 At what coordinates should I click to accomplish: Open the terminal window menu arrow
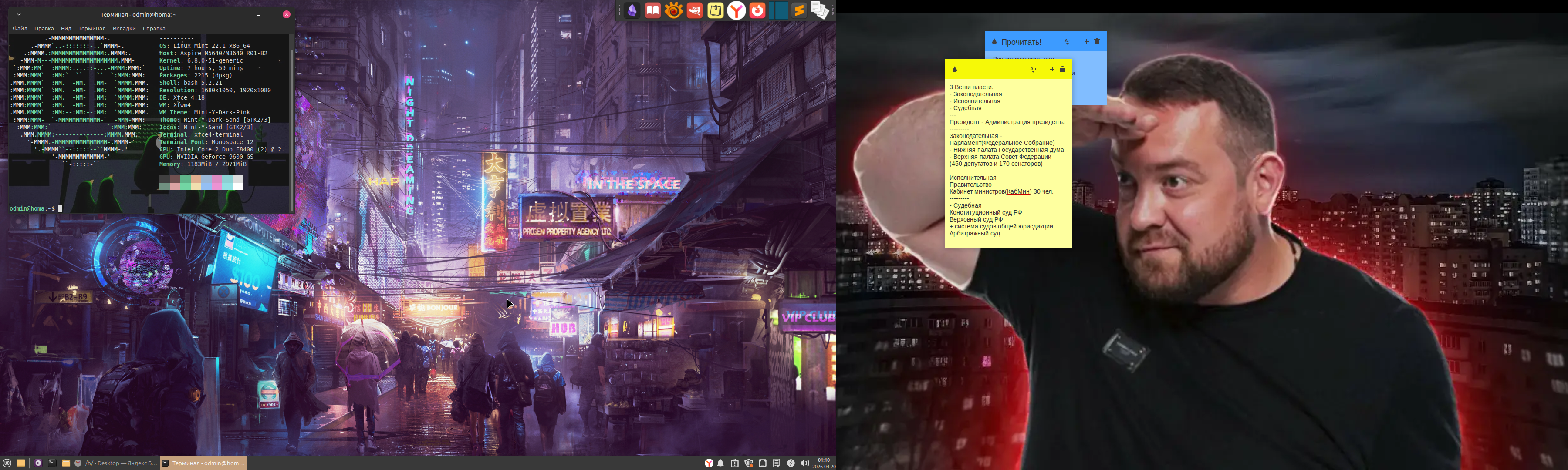click(19, 14)
